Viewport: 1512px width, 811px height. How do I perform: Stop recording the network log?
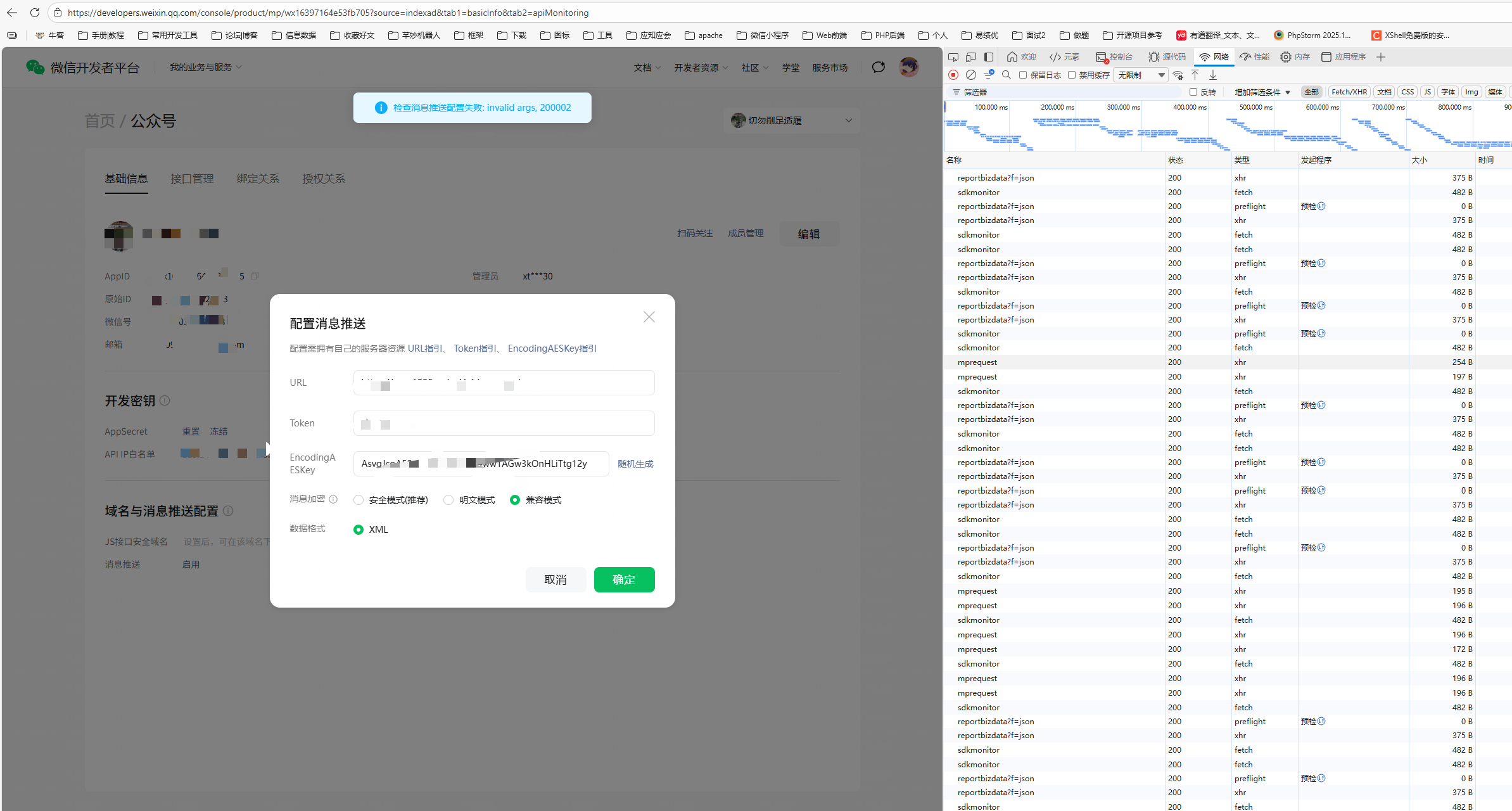pyautogui.click(x=953, y=75)
